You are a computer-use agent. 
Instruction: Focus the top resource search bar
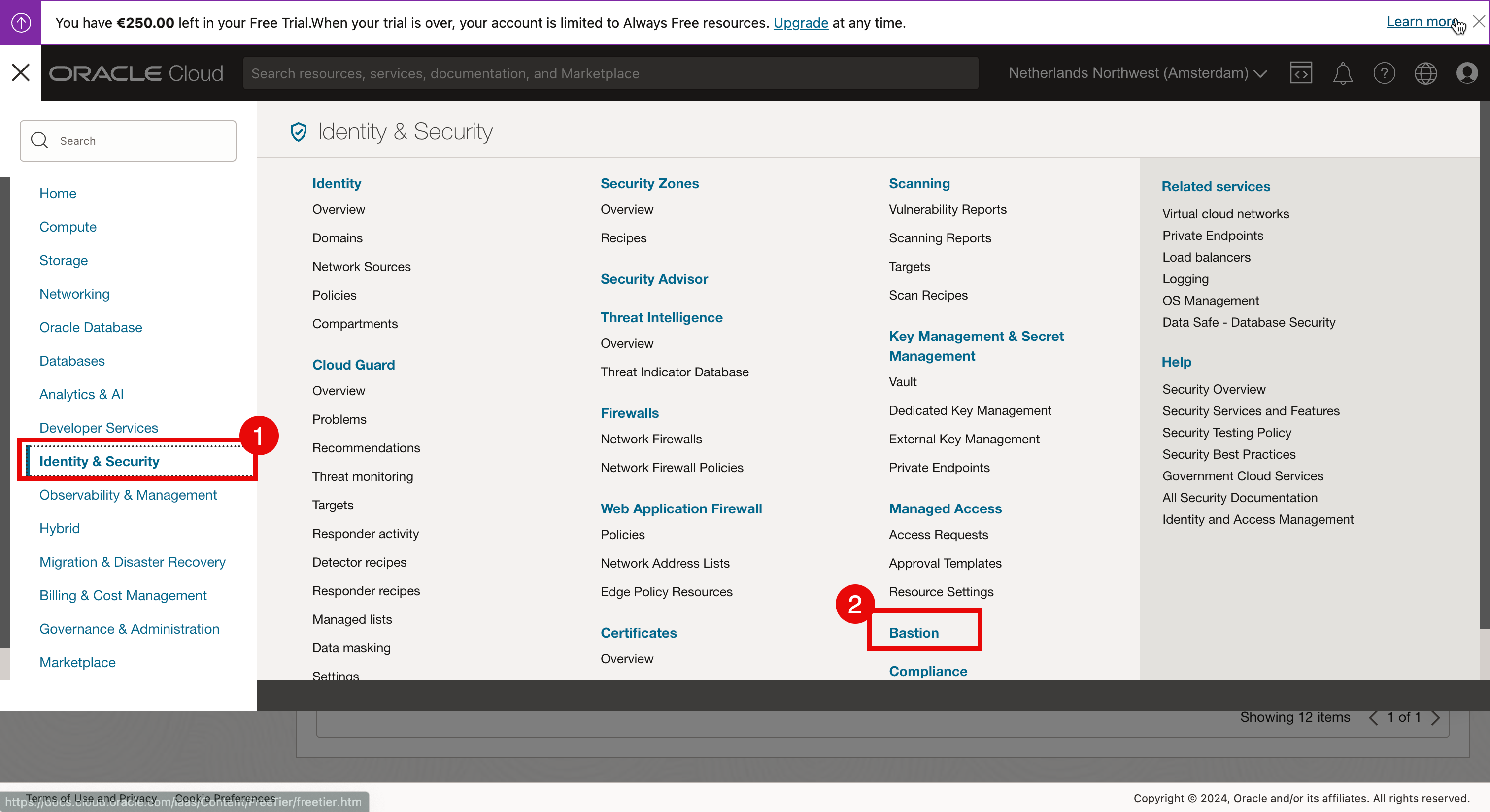click(610, 73)
